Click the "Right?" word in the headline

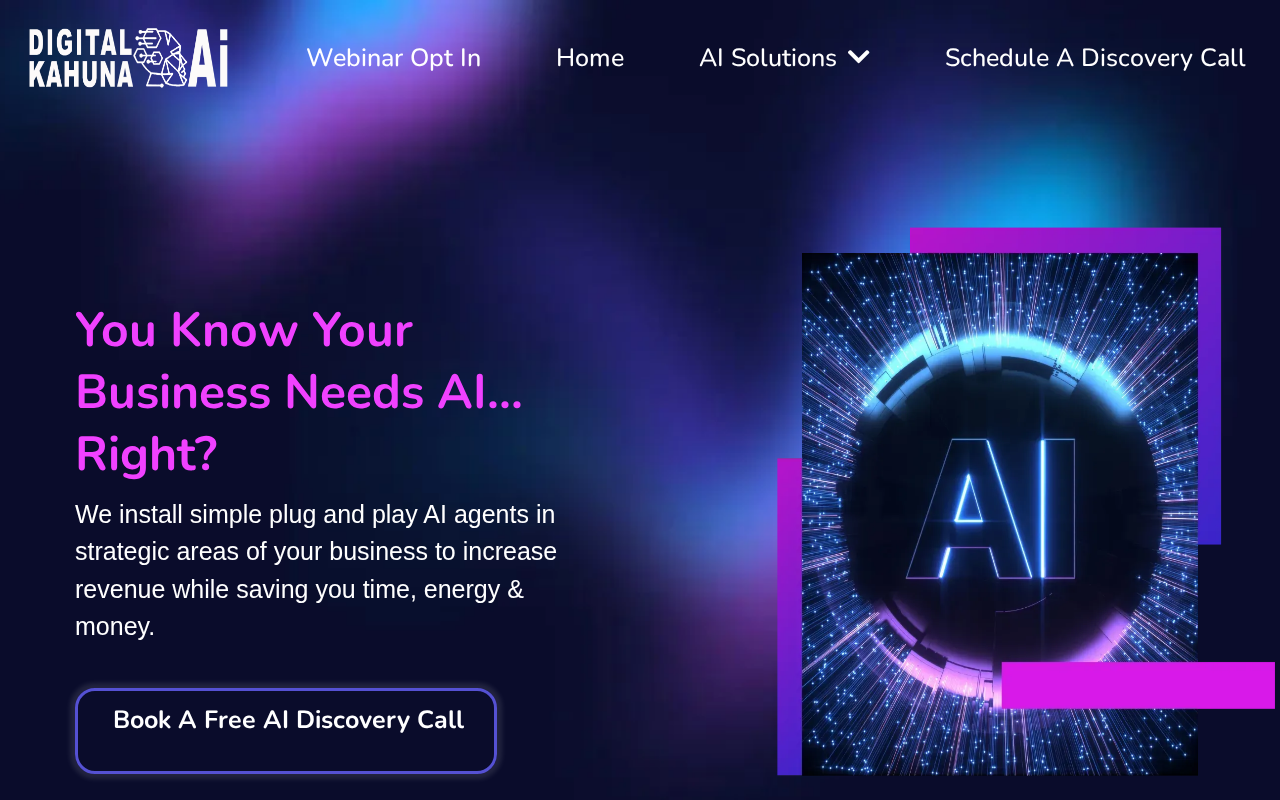pos(146,454)
